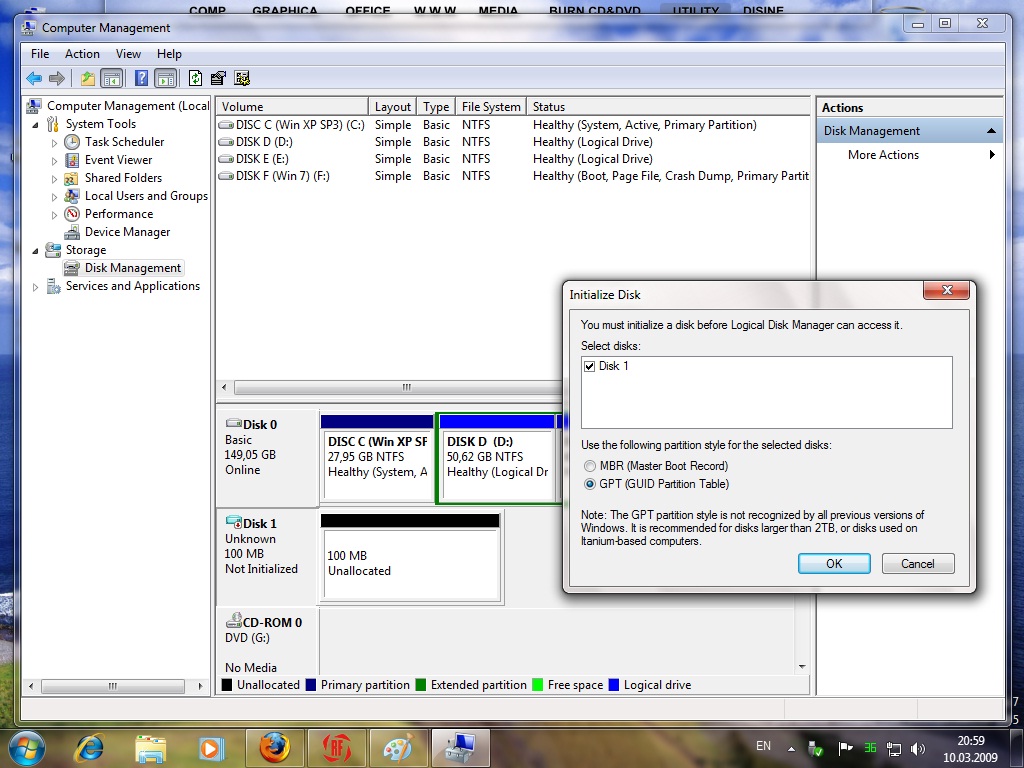Collapse the System Tools node
Viewport: 1024px width, 768px height.
(35, 124)
